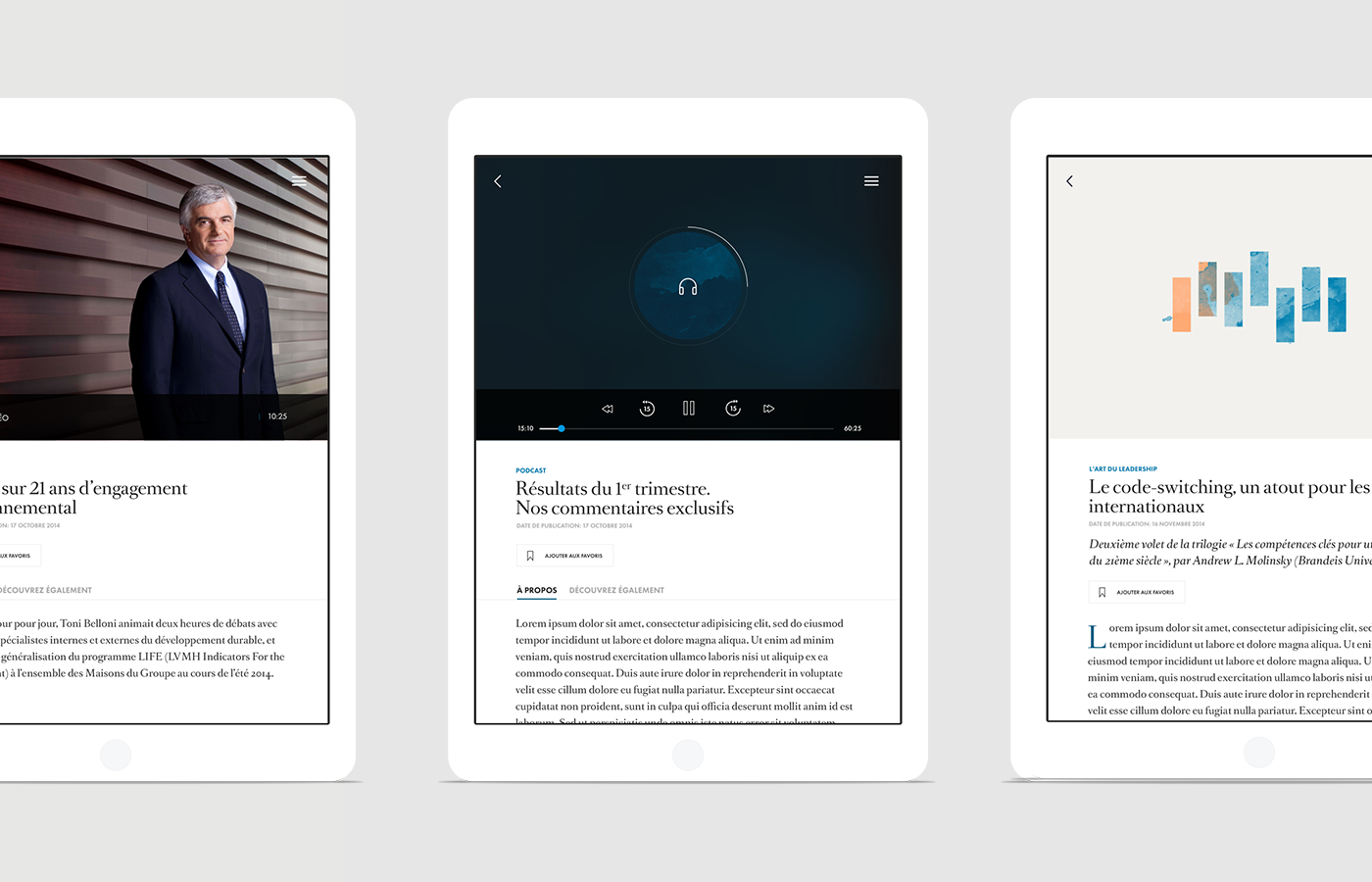Click the rewind button in the podcast player

[608, 409]
